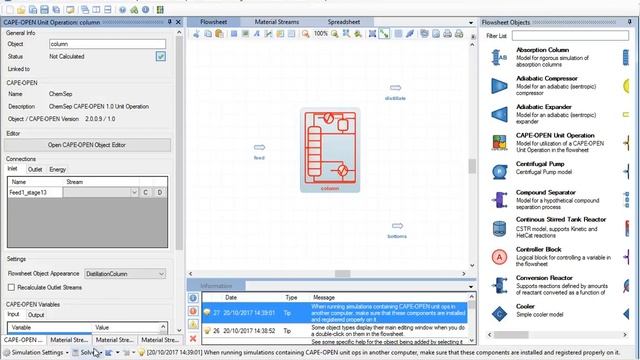Viewport: 640px width, 360px height.
Task: Click the magnifier icon right of 100%
Action: pos(334,34)
